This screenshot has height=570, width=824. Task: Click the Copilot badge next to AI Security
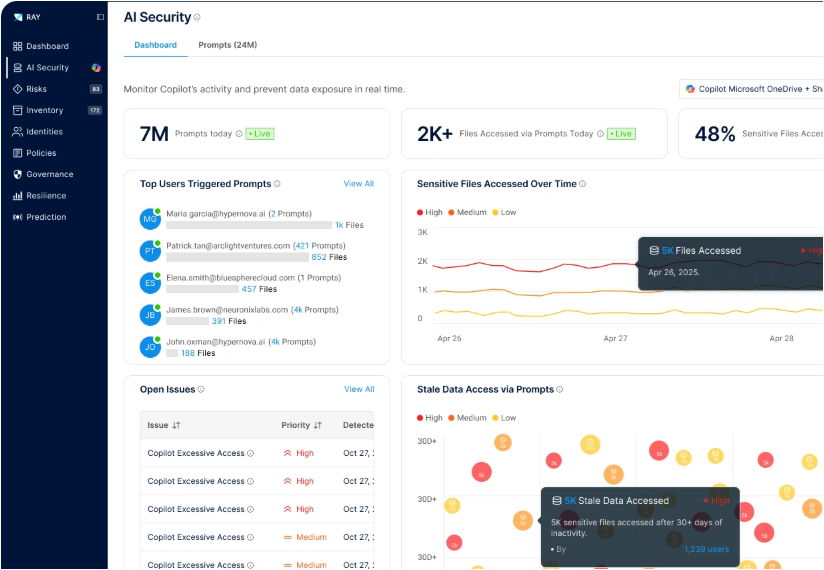point(96,68)
